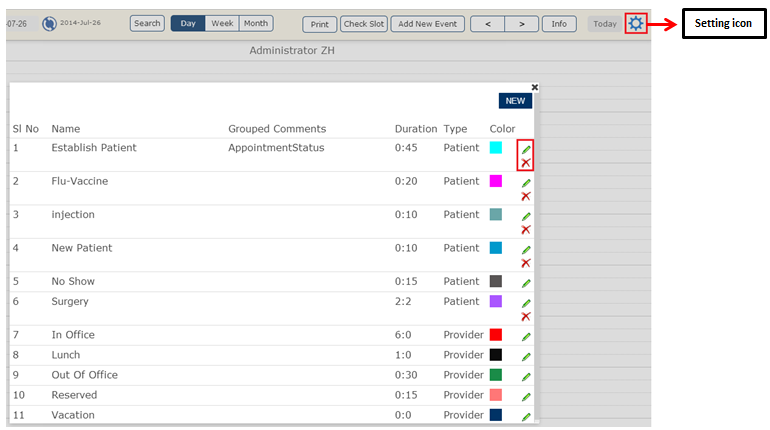This screenshot has height=430, width=770.
Task: Open the calendar settings gear icon
Action: click(635, 23)
